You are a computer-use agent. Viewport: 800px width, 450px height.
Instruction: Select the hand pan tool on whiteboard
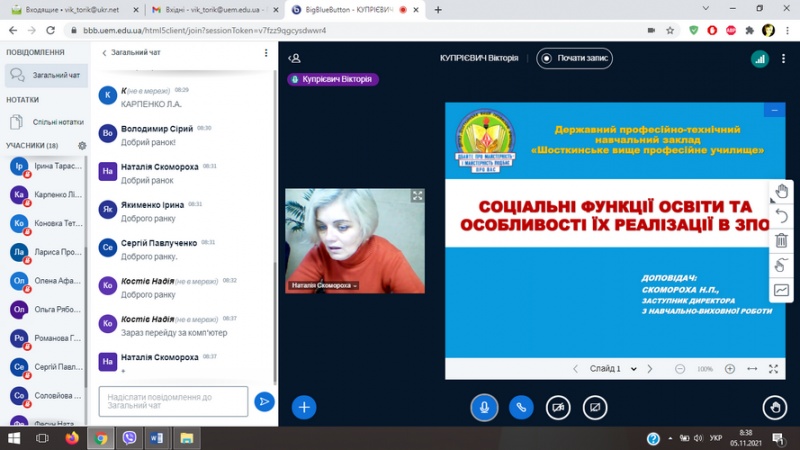[781, 192]
